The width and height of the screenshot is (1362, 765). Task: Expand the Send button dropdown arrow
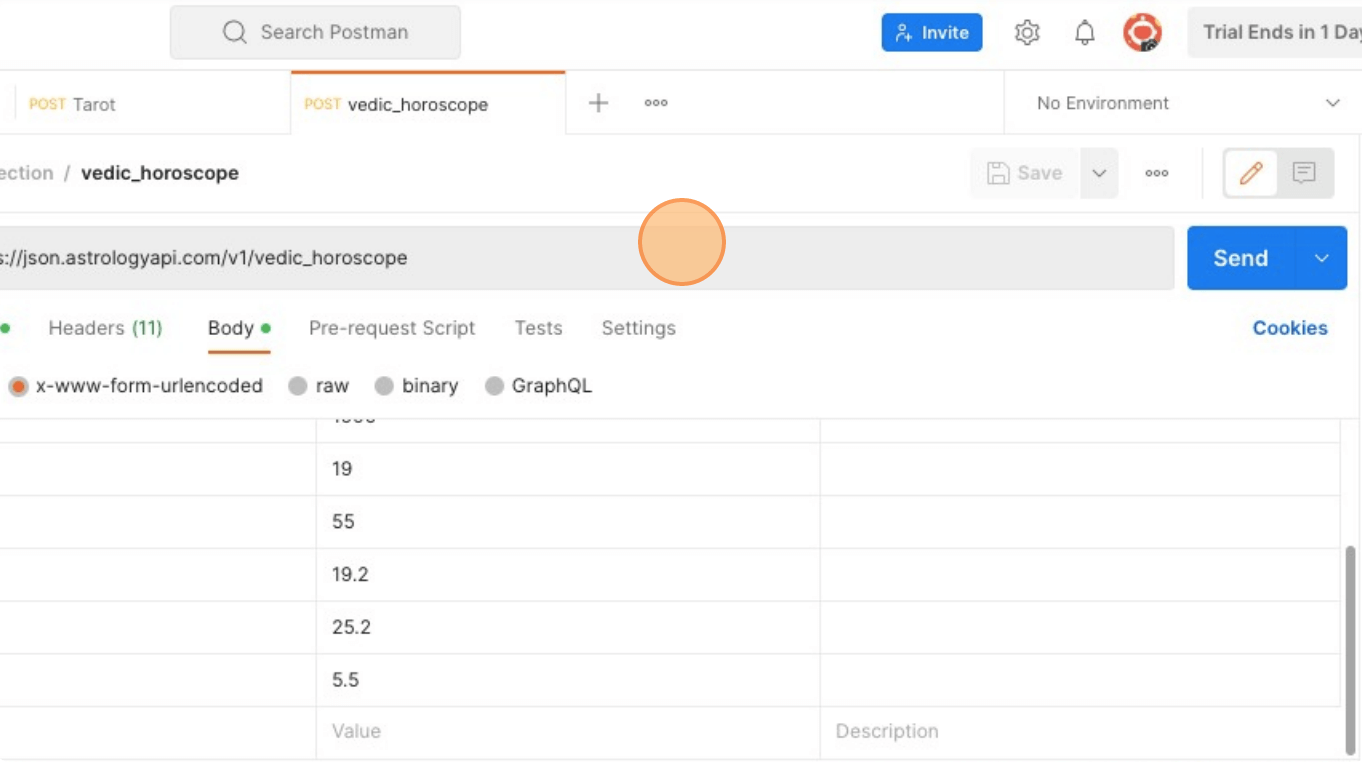[1321, 258]
